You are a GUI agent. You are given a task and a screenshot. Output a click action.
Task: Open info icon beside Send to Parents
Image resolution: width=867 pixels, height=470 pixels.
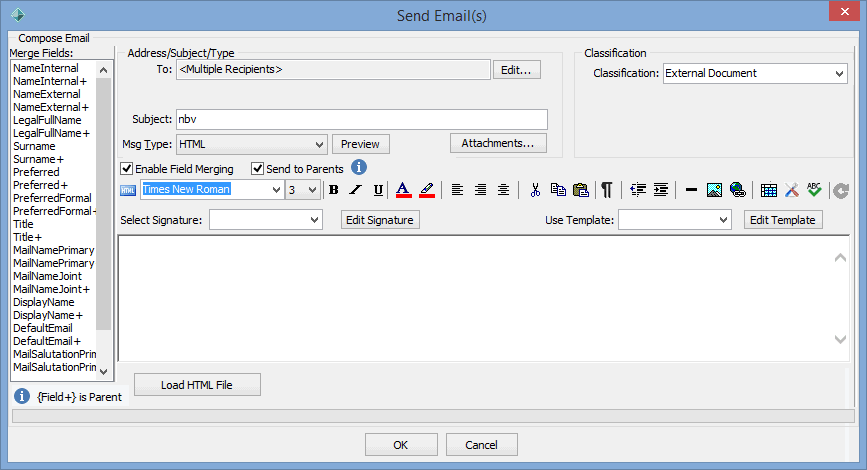[x=359, y=167]
